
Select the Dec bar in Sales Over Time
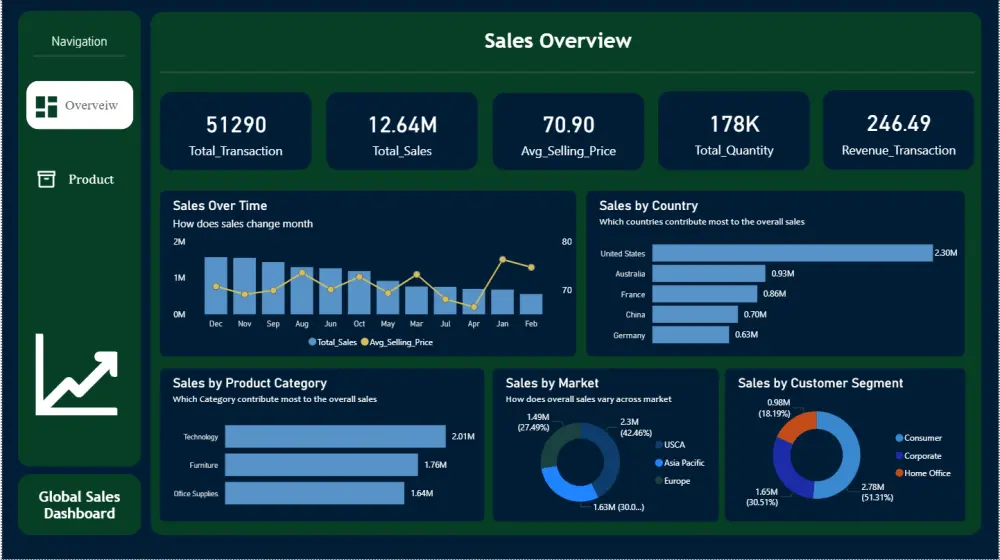[x=216, y=286]
